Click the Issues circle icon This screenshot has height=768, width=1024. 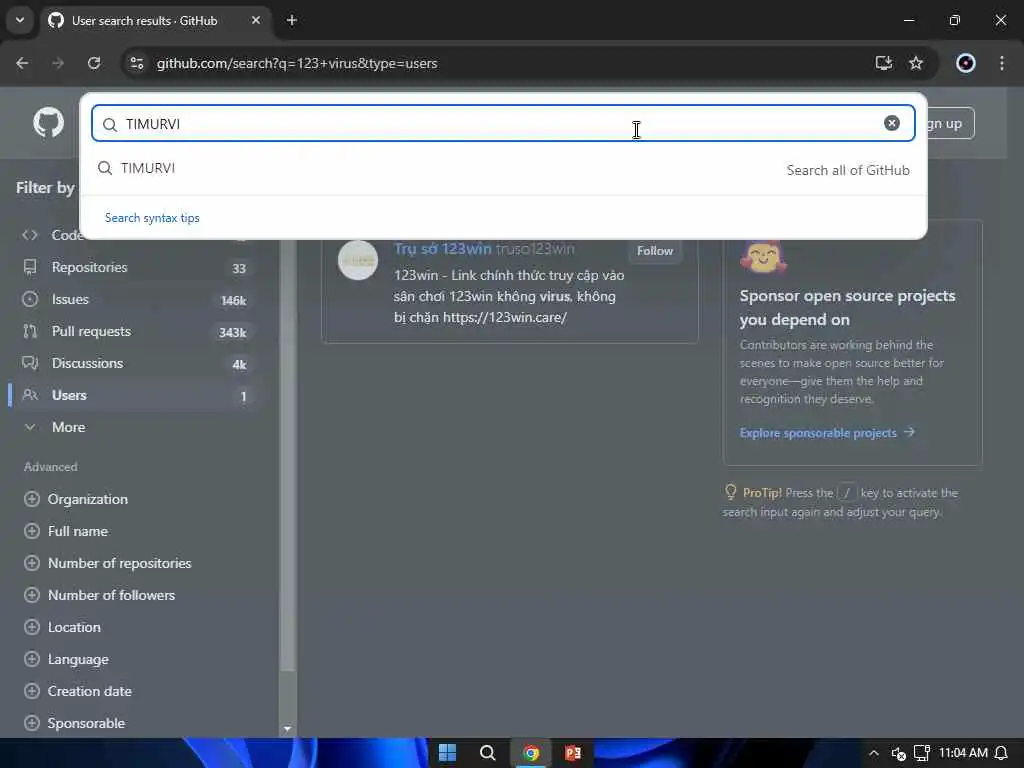pyautogui.click(x=30, y=299)
